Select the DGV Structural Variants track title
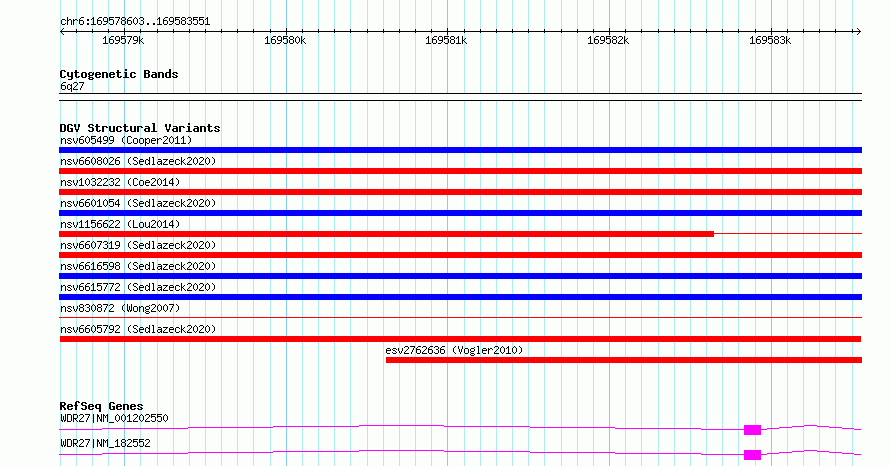 point(140,128)
